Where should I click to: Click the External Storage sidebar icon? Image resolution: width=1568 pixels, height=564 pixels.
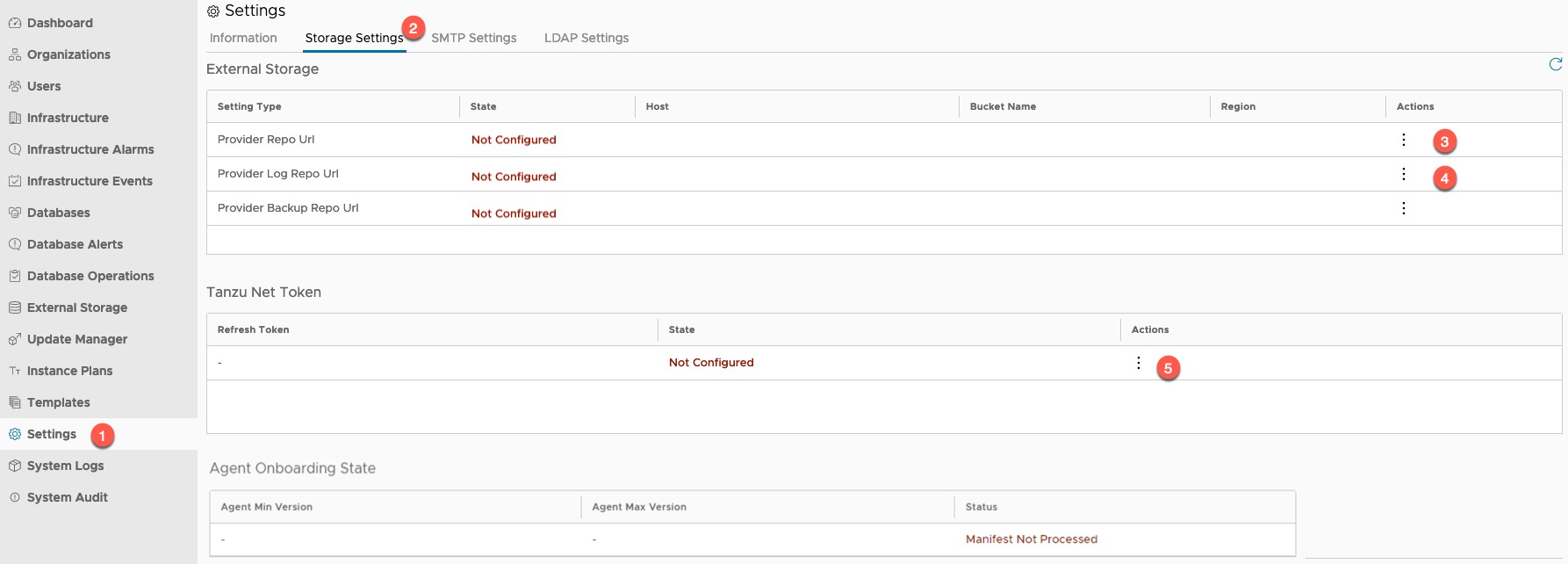click(x=15, y=307)
